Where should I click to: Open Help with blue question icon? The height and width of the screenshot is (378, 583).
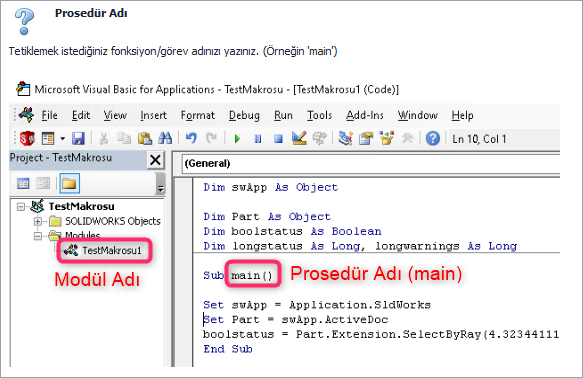(x=432, y=139)
